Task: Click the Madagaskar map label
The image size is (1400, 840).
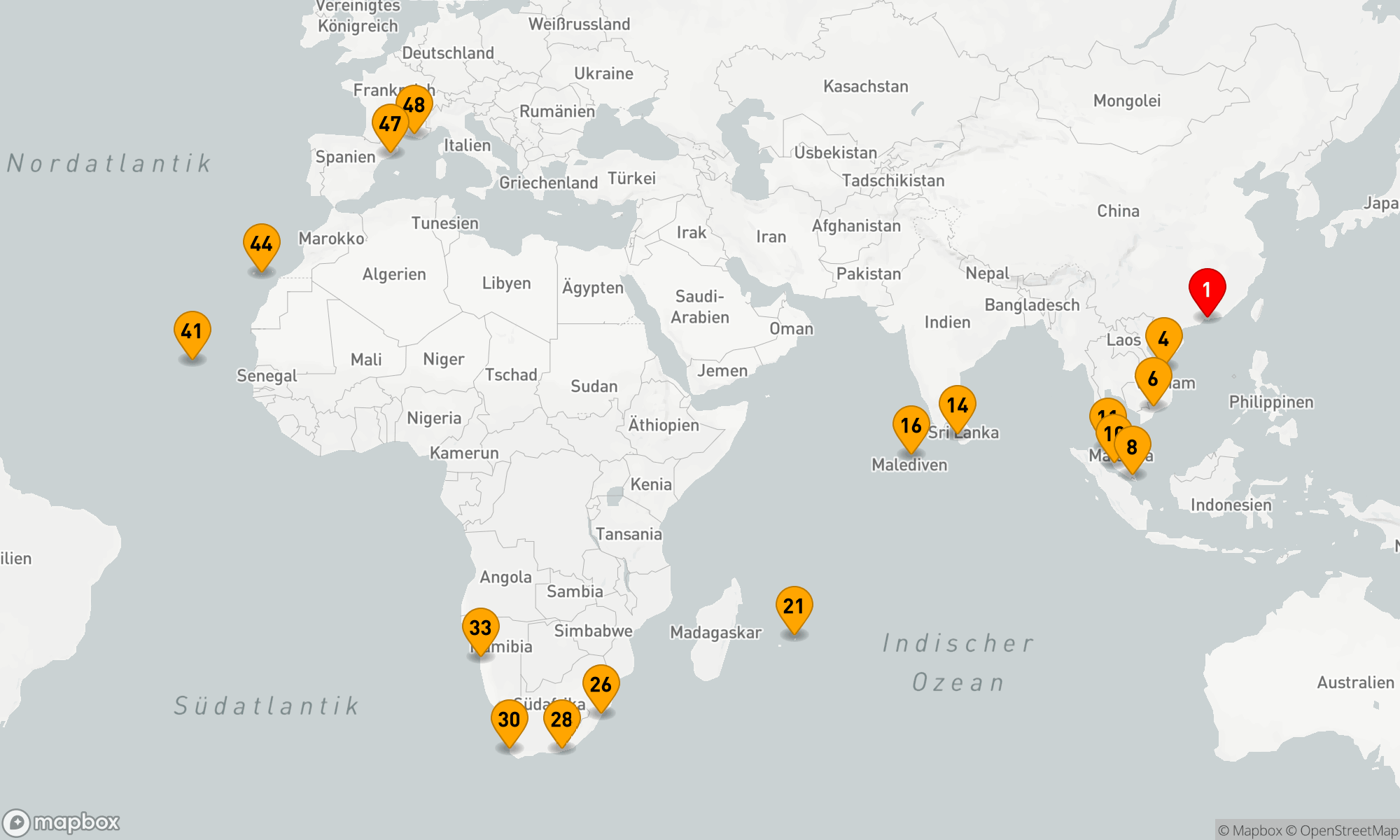Action: [715, 633]
